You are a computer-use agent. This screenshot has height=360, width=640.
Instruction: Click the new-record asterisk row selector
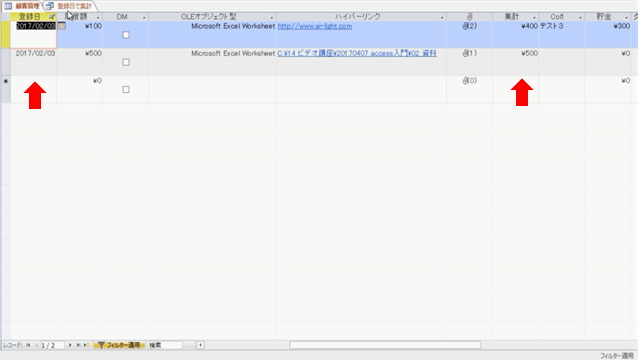click(x=6, y=89)
